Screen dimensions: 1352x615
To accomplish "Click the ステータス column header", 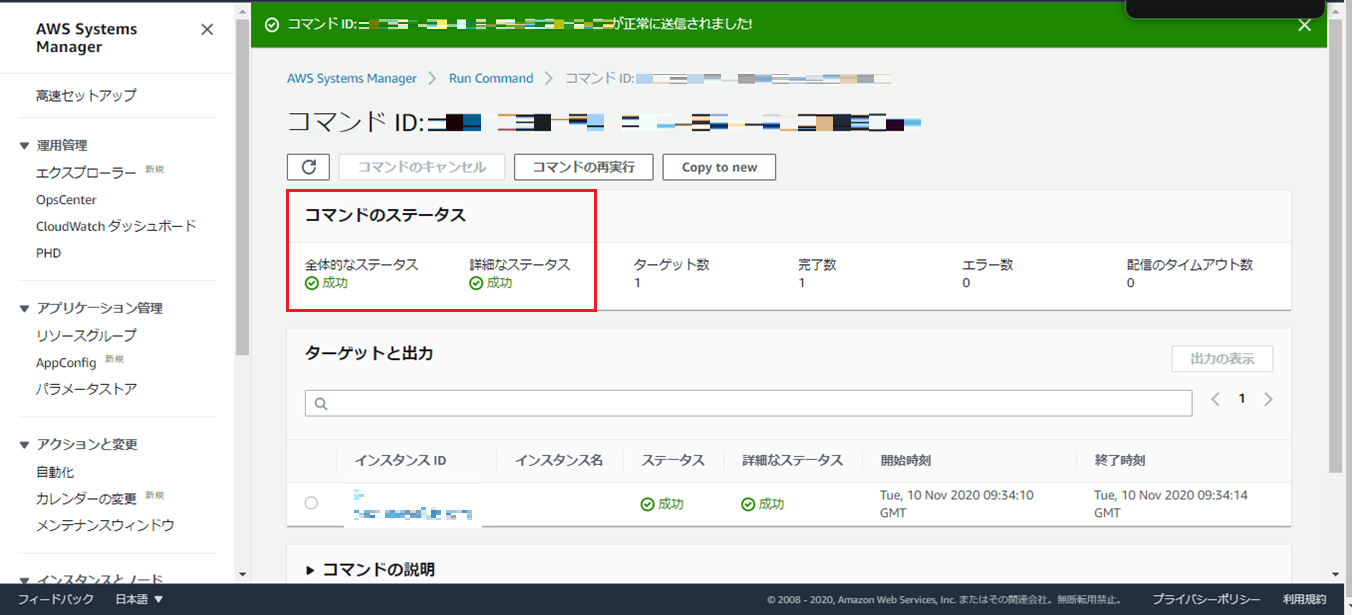I will (673, 461).
